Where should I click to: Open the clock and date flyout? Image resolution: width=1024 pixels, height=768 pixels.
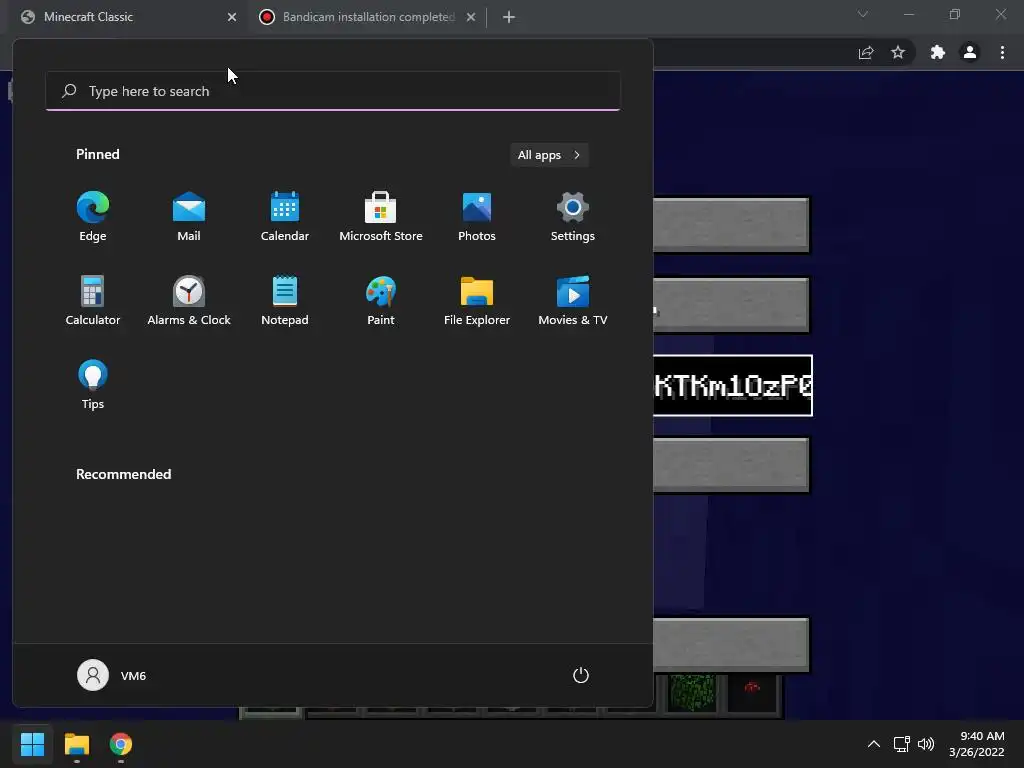pyautogui.click(x=977, y=744)
